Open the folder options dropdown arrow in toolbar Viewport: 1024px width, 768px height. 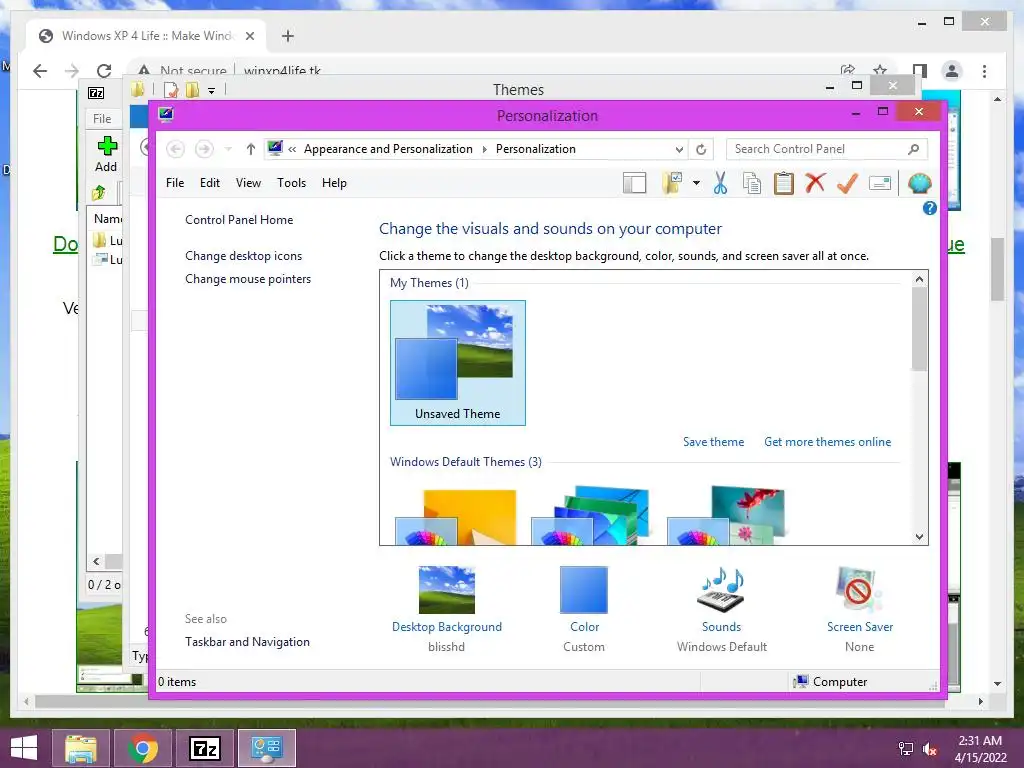click(x=696, y=184)
